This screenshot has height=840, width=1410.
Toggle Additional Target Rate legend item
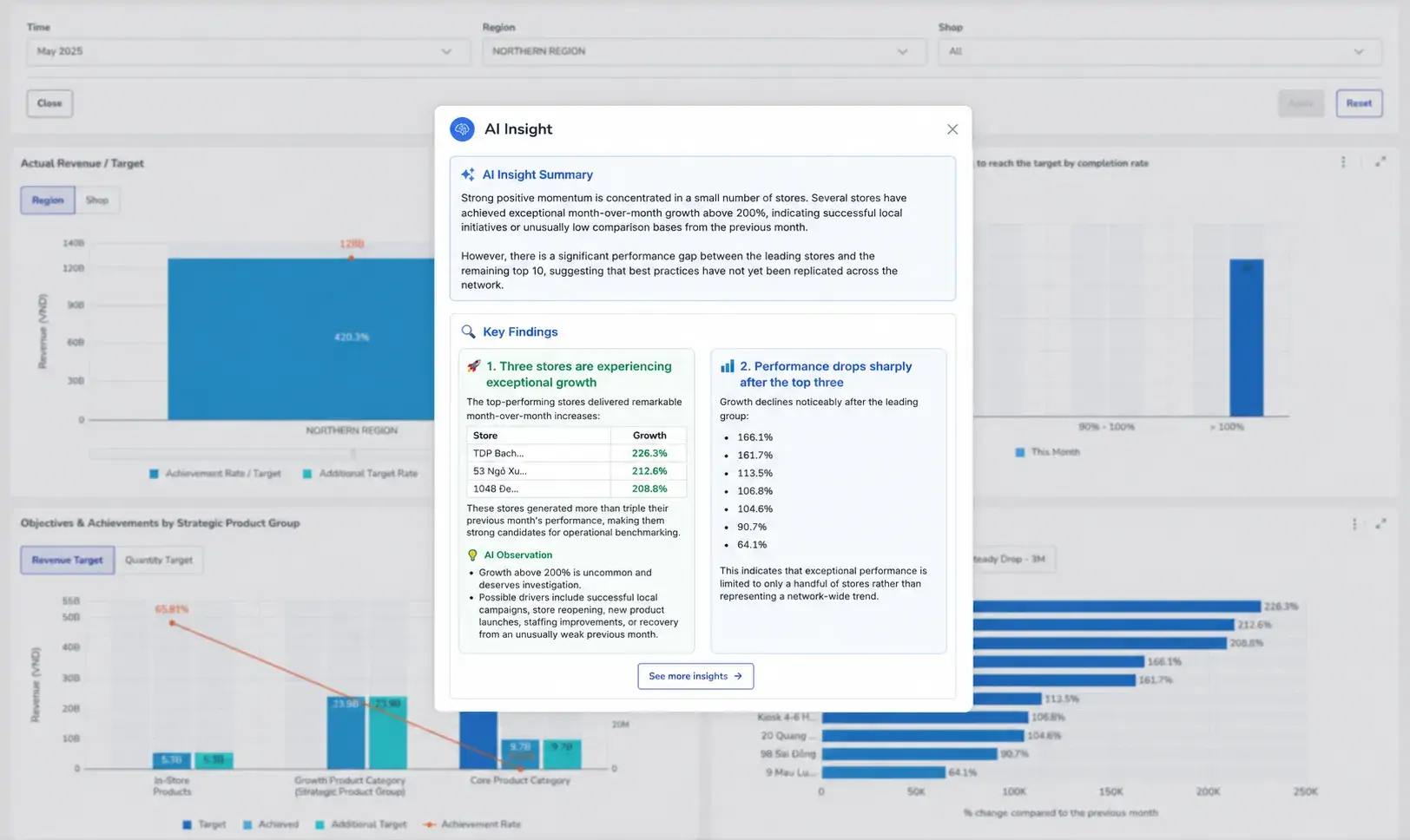tap(360, 474)
